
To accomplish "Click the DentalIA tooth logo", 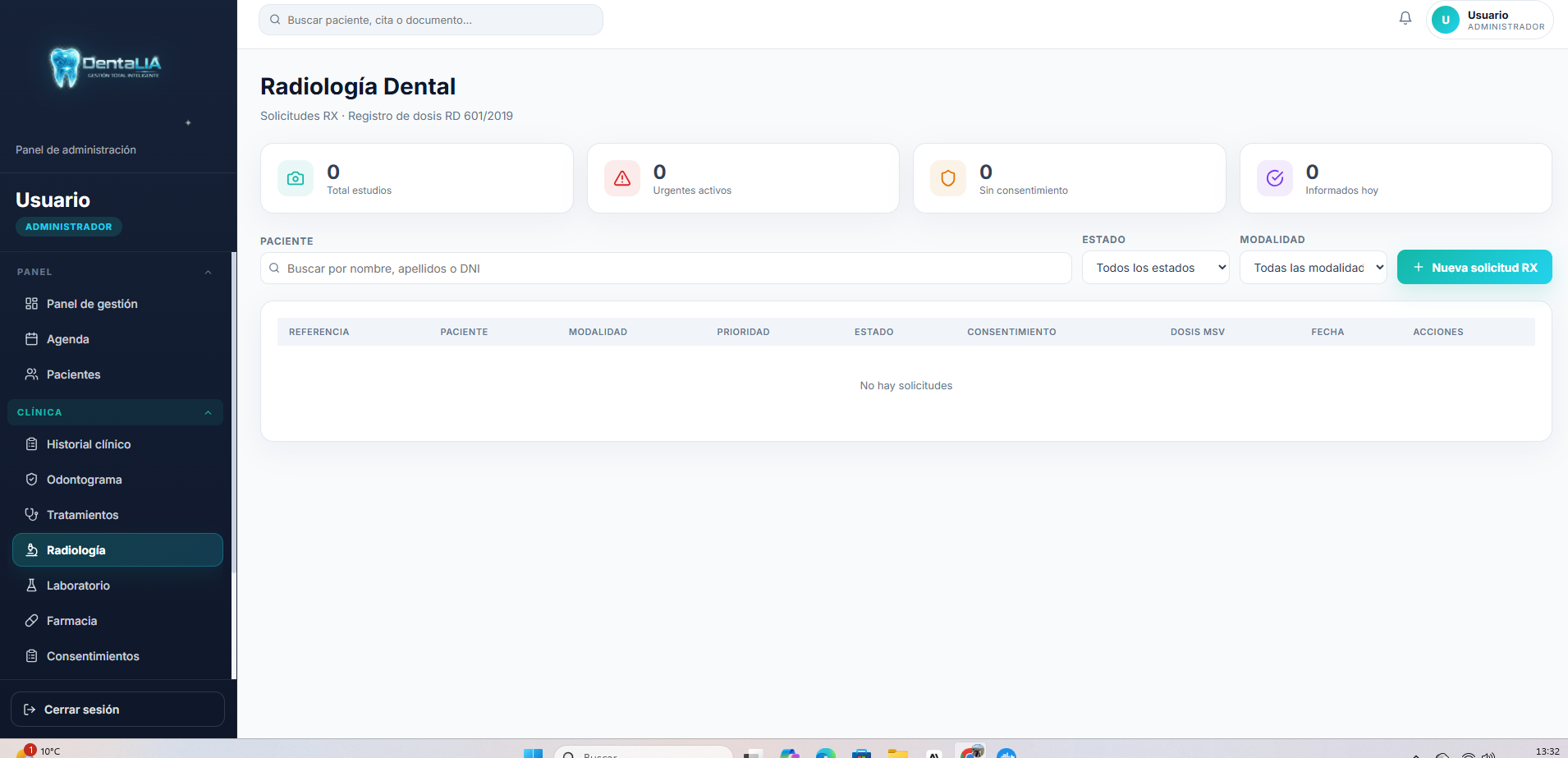I will (x=66, y=67).
